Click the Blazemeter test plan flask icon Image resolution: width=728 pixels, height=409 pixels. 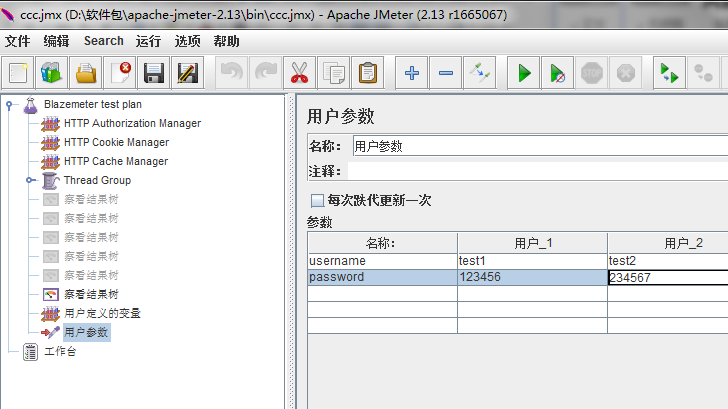click(x=31, y=105)
